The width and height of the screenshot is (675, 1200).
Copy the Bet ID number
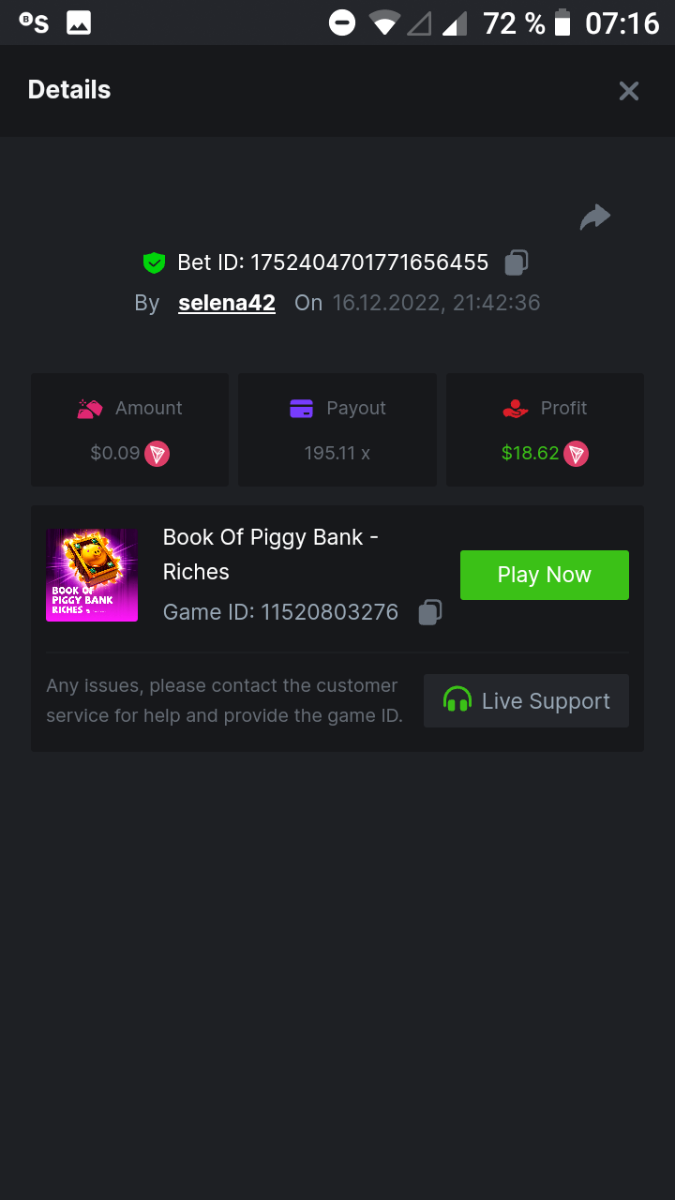click(516, 262)
